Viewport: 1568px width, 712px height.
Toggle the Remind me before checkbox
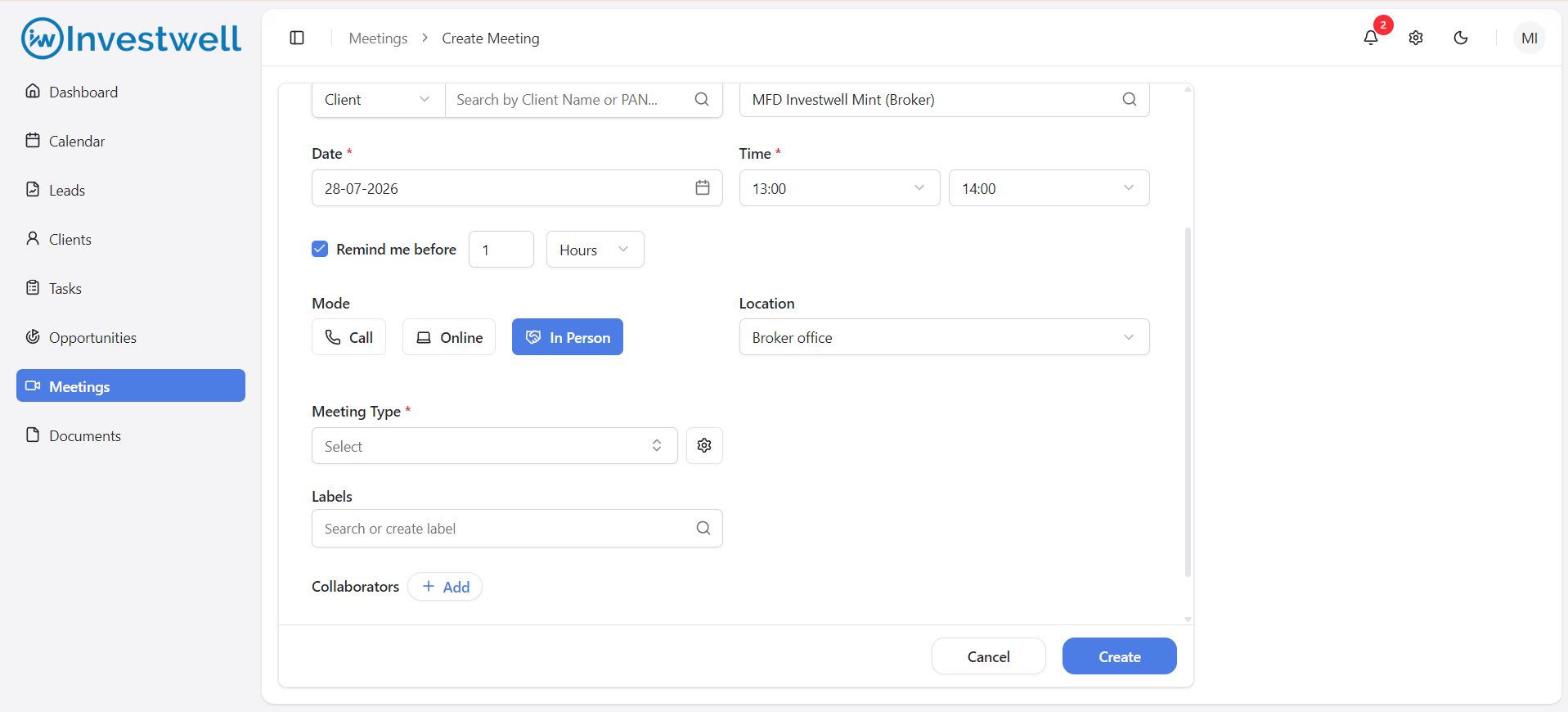pos(320,249)
